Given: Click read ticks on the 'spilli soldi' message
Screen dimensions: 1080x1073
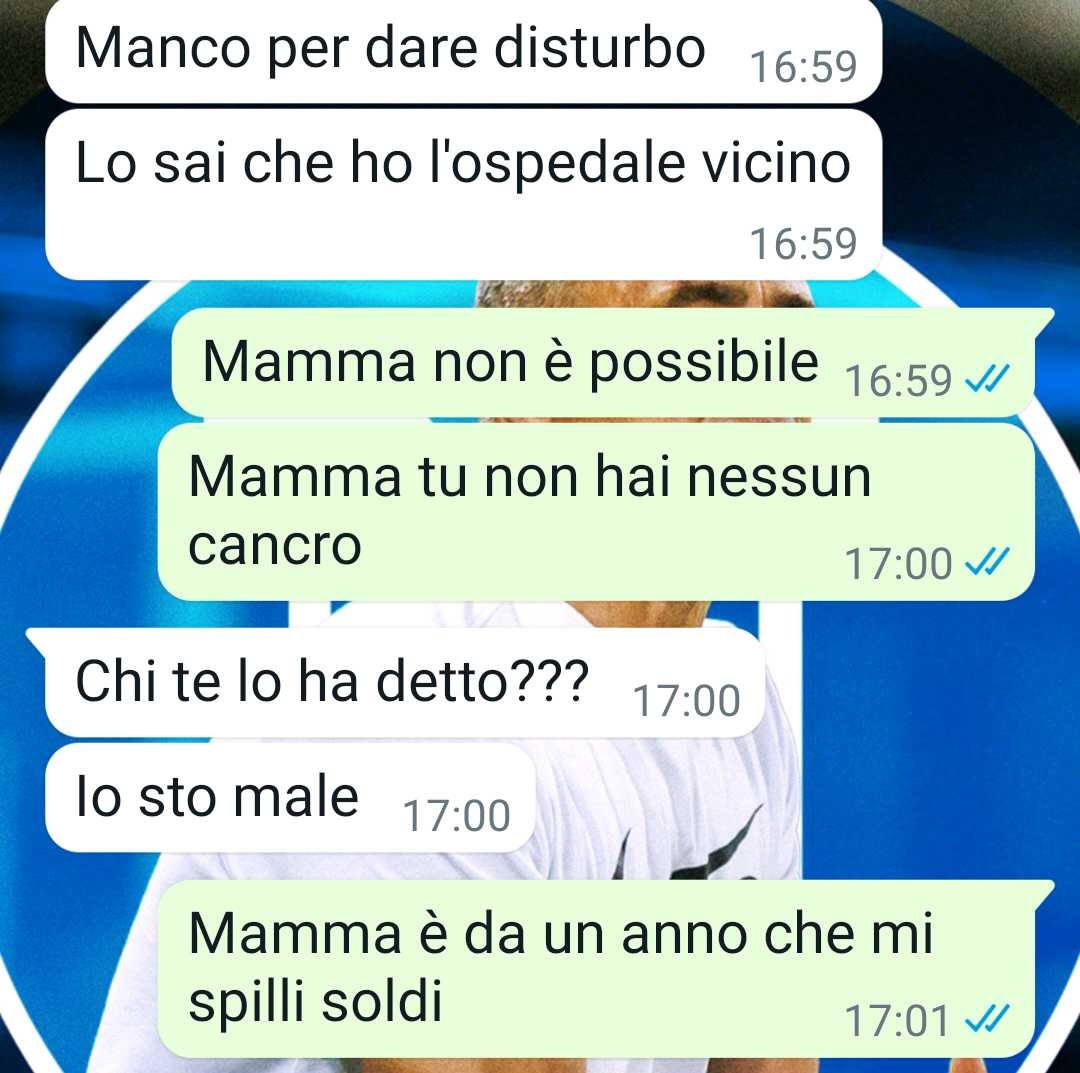Looking at the screenshot, I should (x=987, y=1019).
